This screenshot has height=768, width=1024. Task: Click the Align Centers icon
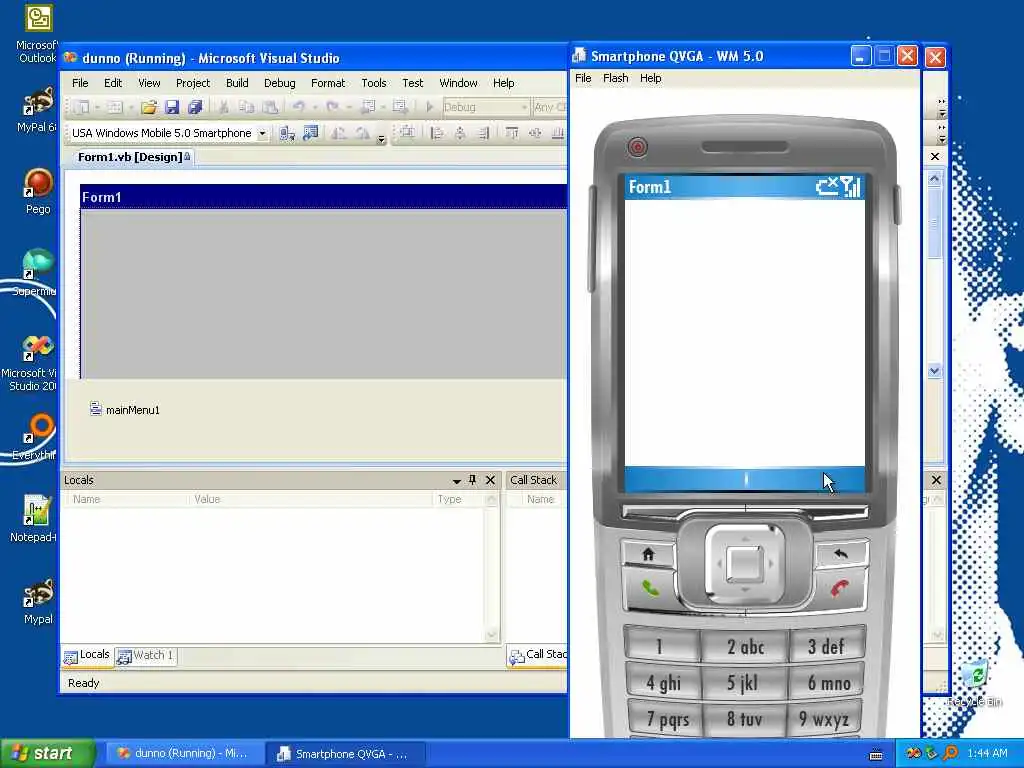[x=460, y=133]
